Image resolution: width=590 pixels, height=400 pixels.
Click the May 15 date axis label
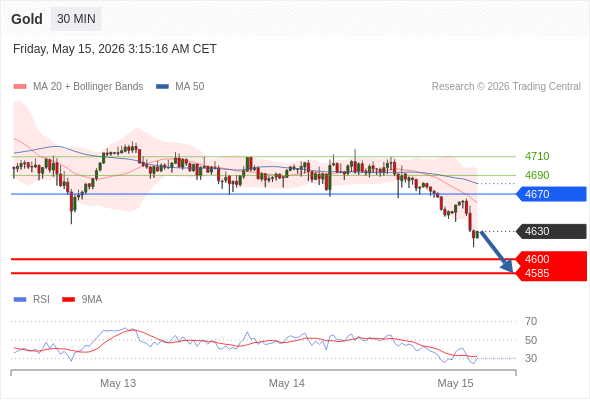click(455, 383)
